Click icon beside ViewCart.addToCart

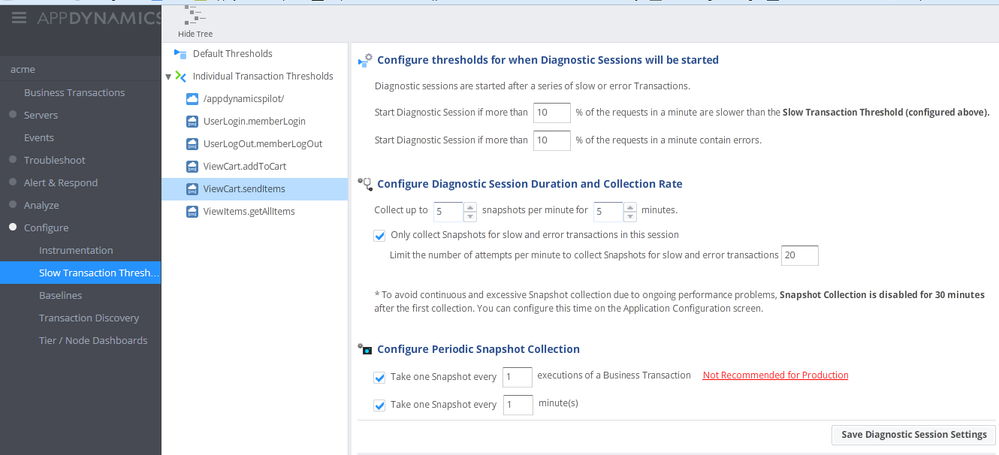192,167
